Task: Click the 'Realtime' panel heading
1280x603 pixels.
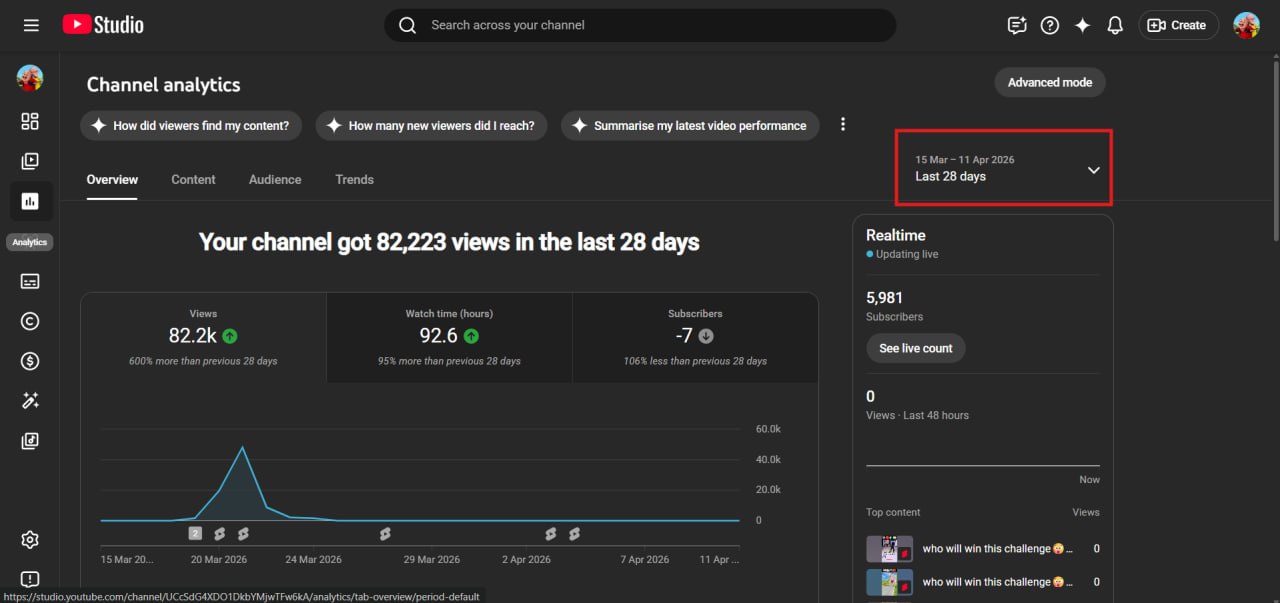Action: 896,235
